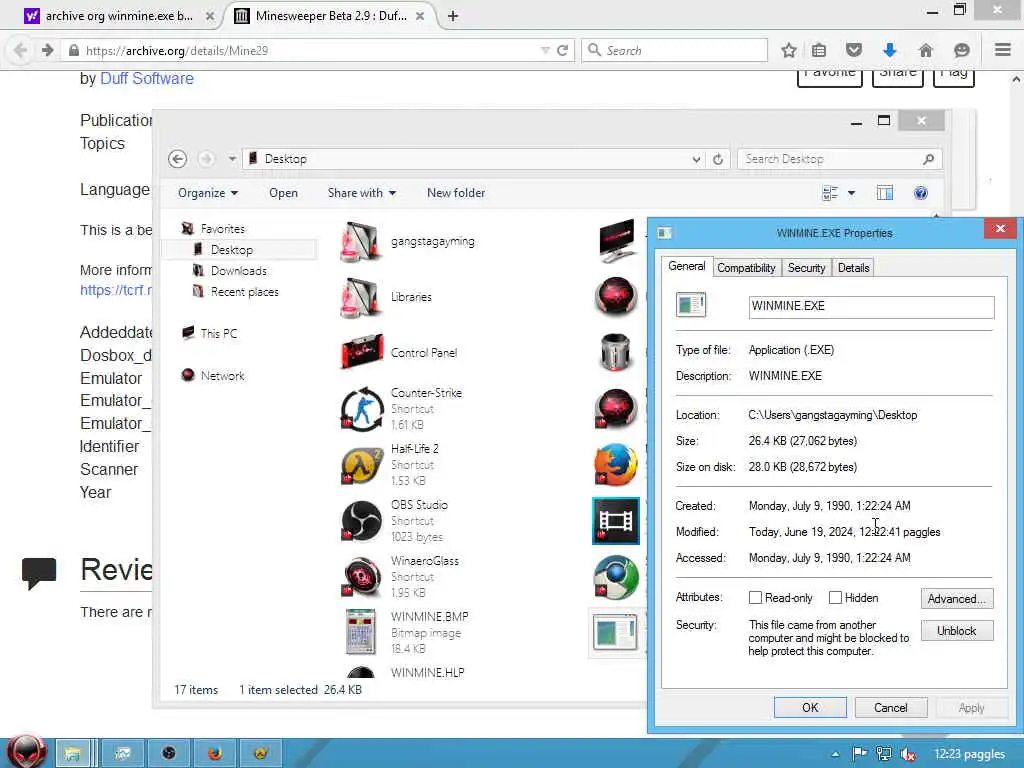Image resolution: width=1024 pixels, height=768 pixels.
Task: Select the Minesweeper Beta 2.9 tab
Action: [330, 16]
